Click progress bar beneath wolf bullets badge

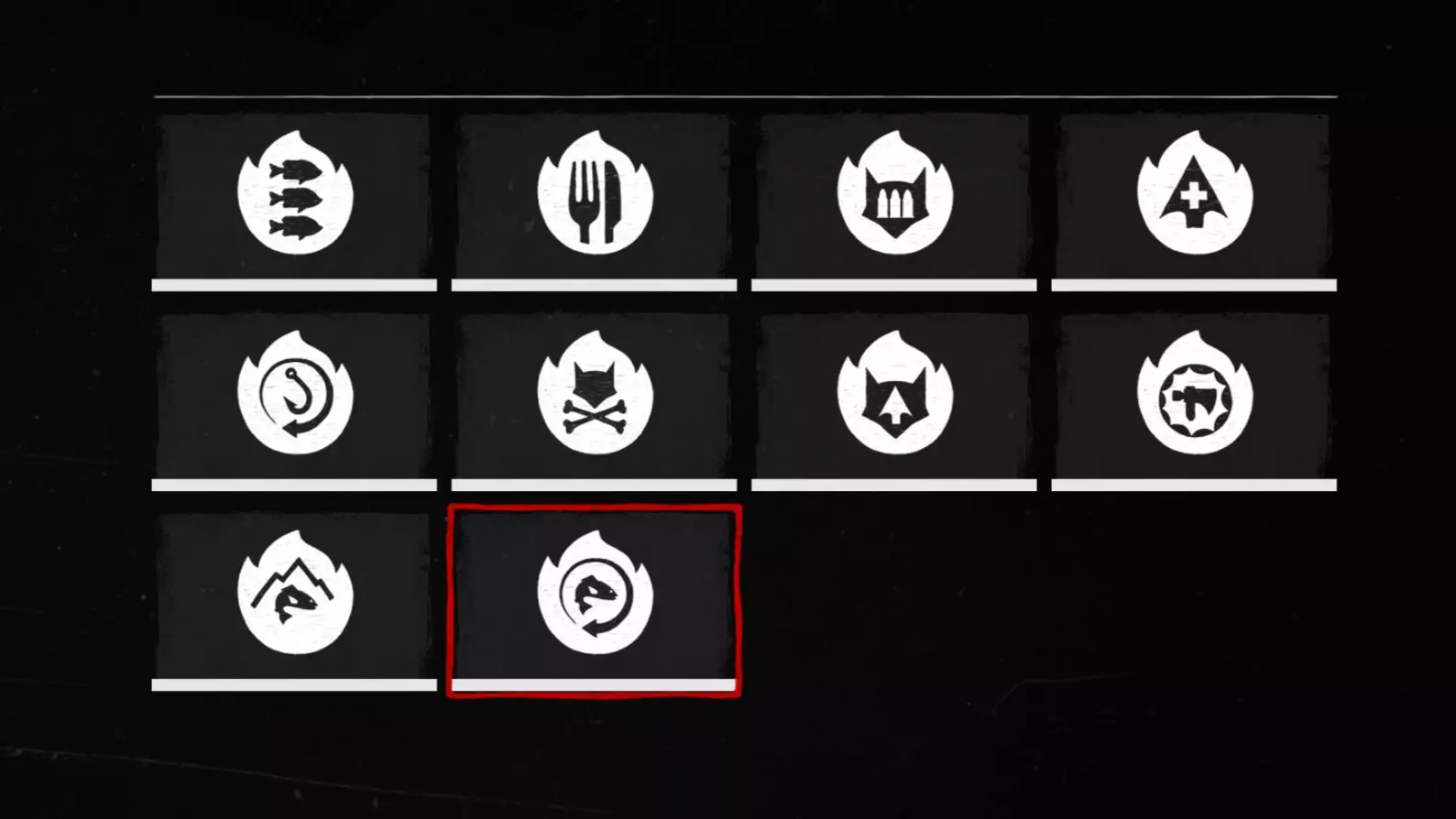click(894, 286)
